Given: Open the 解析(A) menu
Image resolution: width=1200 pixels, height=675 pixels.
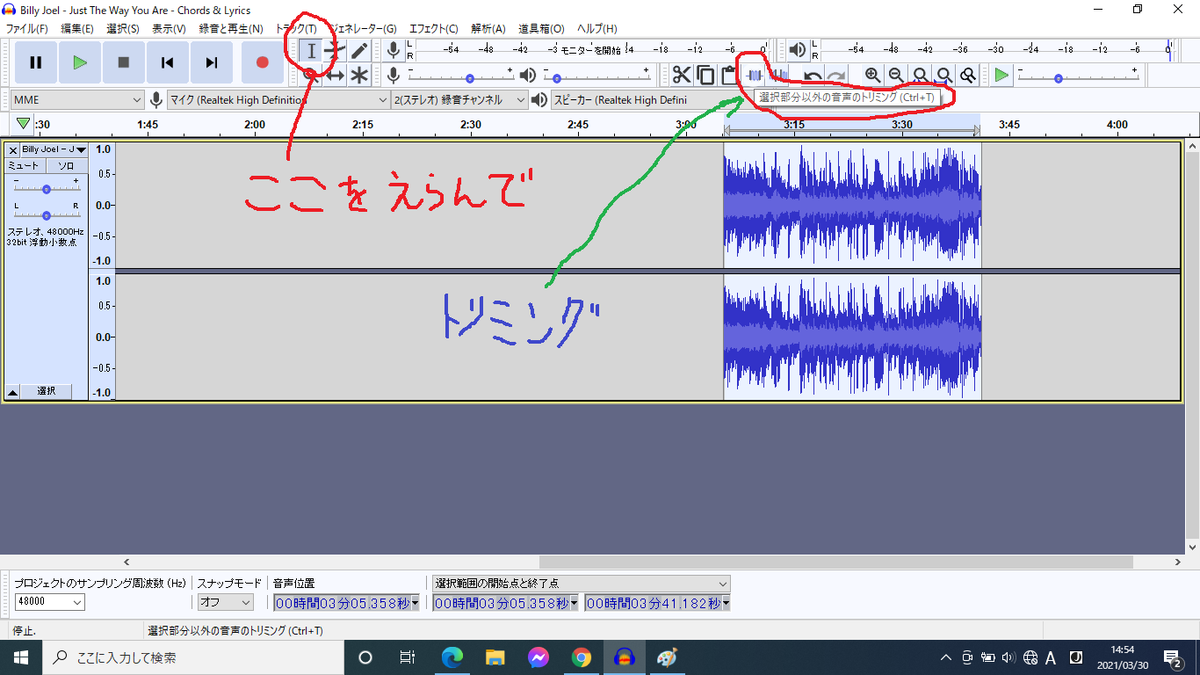Looking at the screenshot, I should point(488,29).
